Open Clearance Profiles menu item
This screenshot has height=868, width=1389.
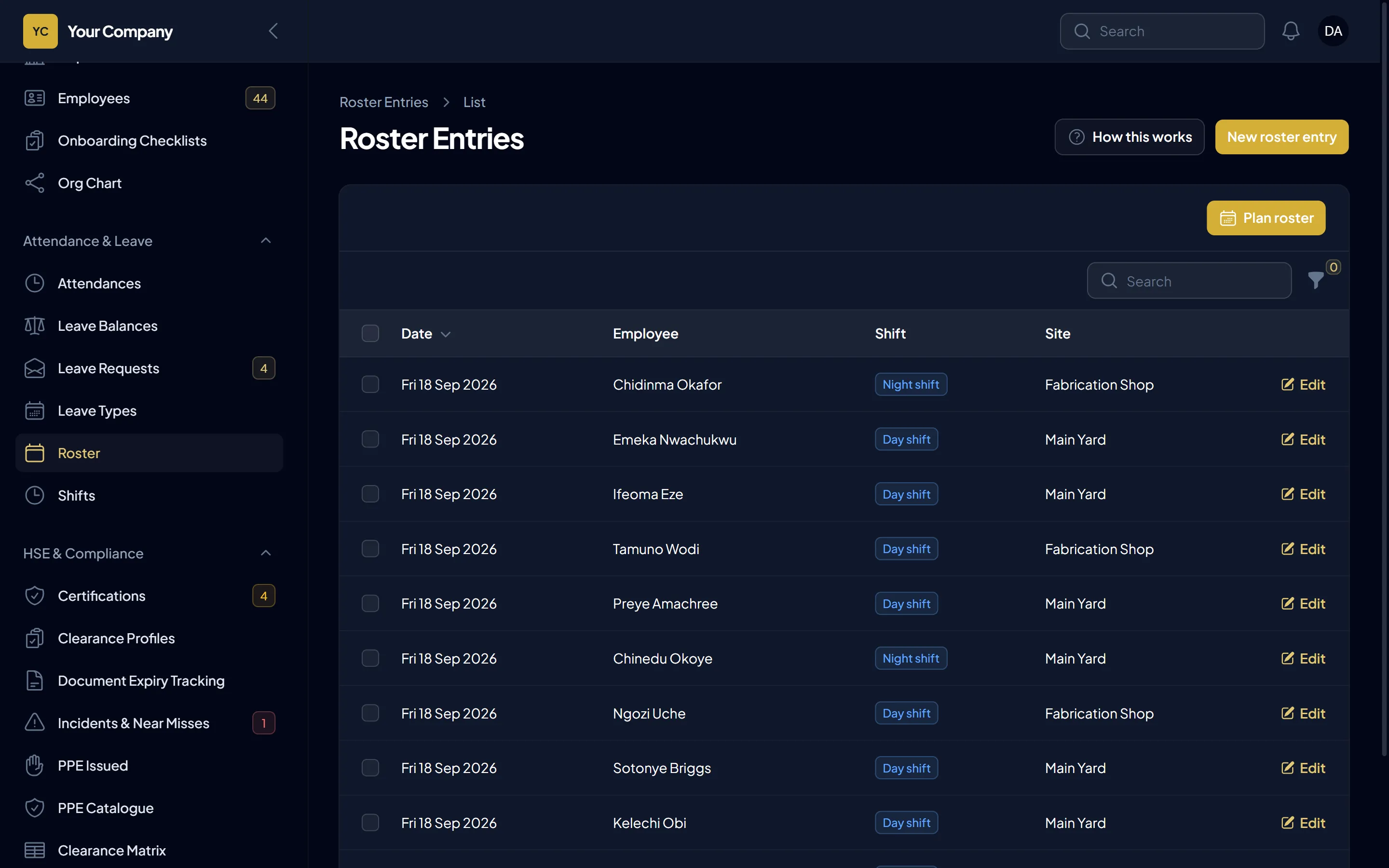click(149, 638)
